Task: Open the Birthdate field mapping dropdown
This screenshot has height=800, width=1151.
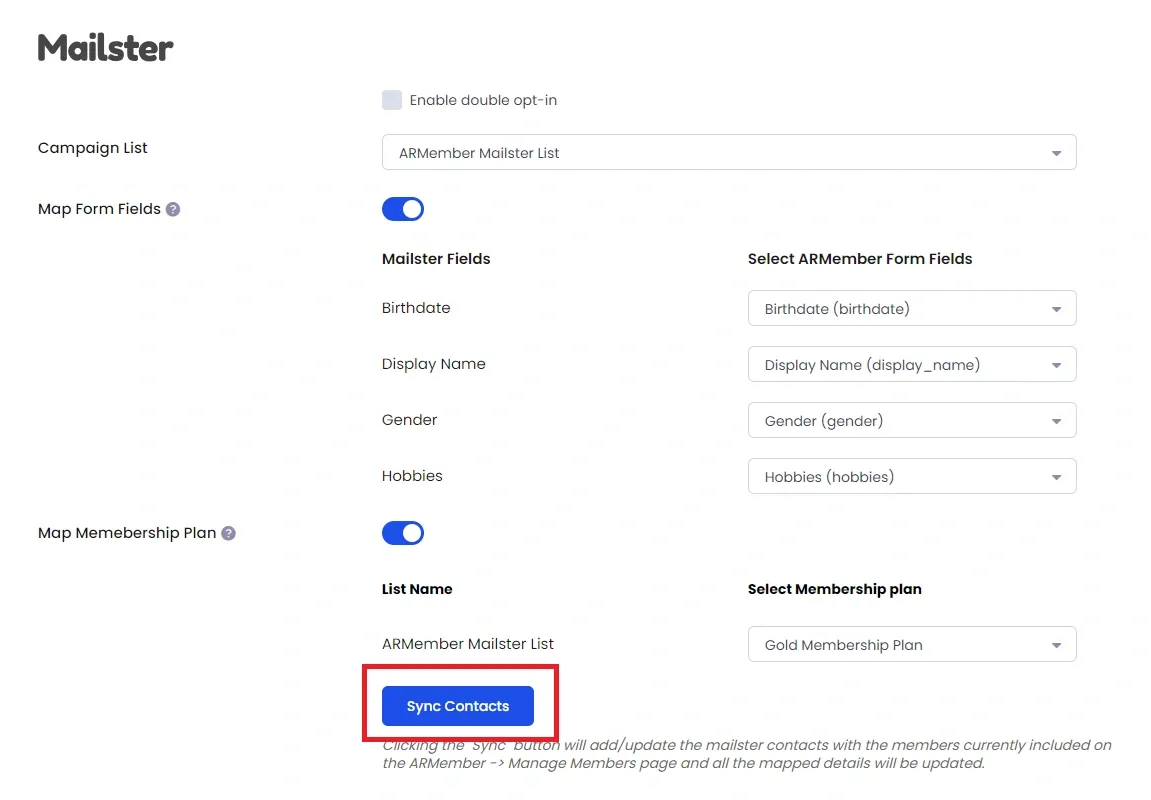Action: [912, 308]
